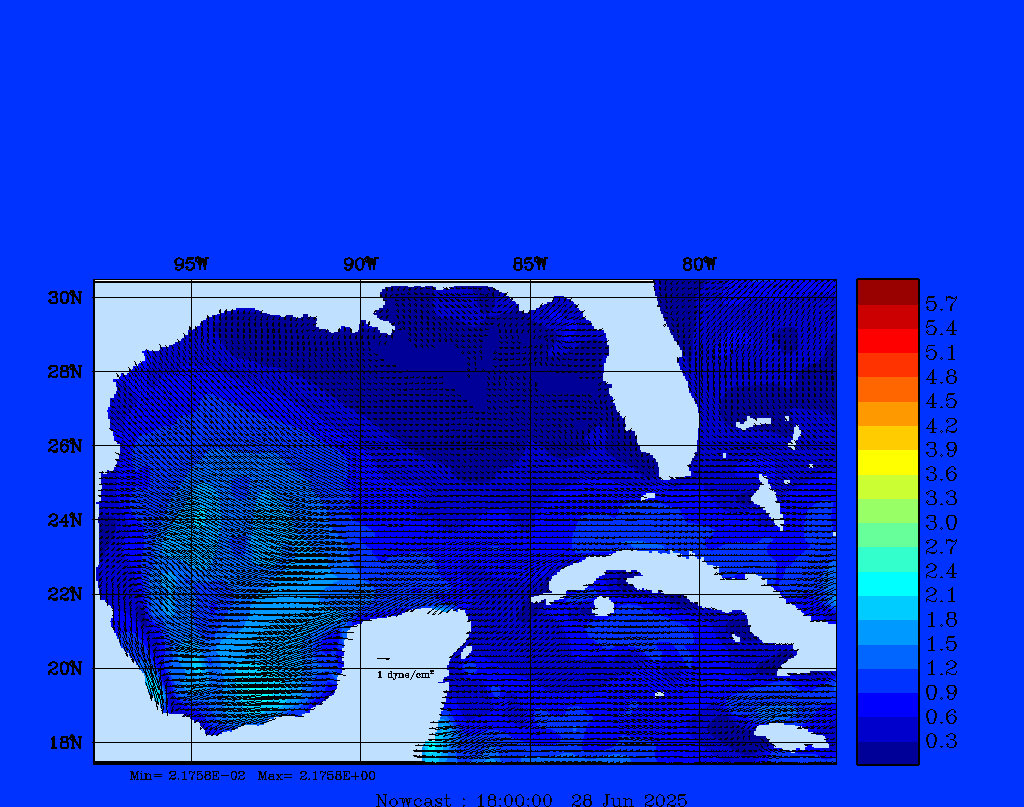Click the 1 dyne/cm² reference vector legend
Screen dimensions: 1024x807
(404, 674)
